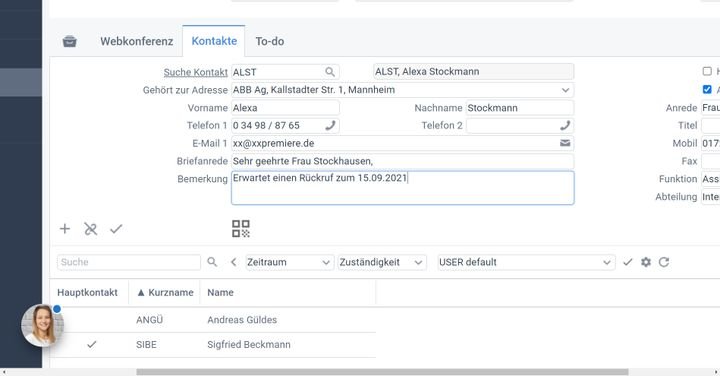Open the QR code icon
720x376 pixels.
pyautogui.click(x=241, y=229)
